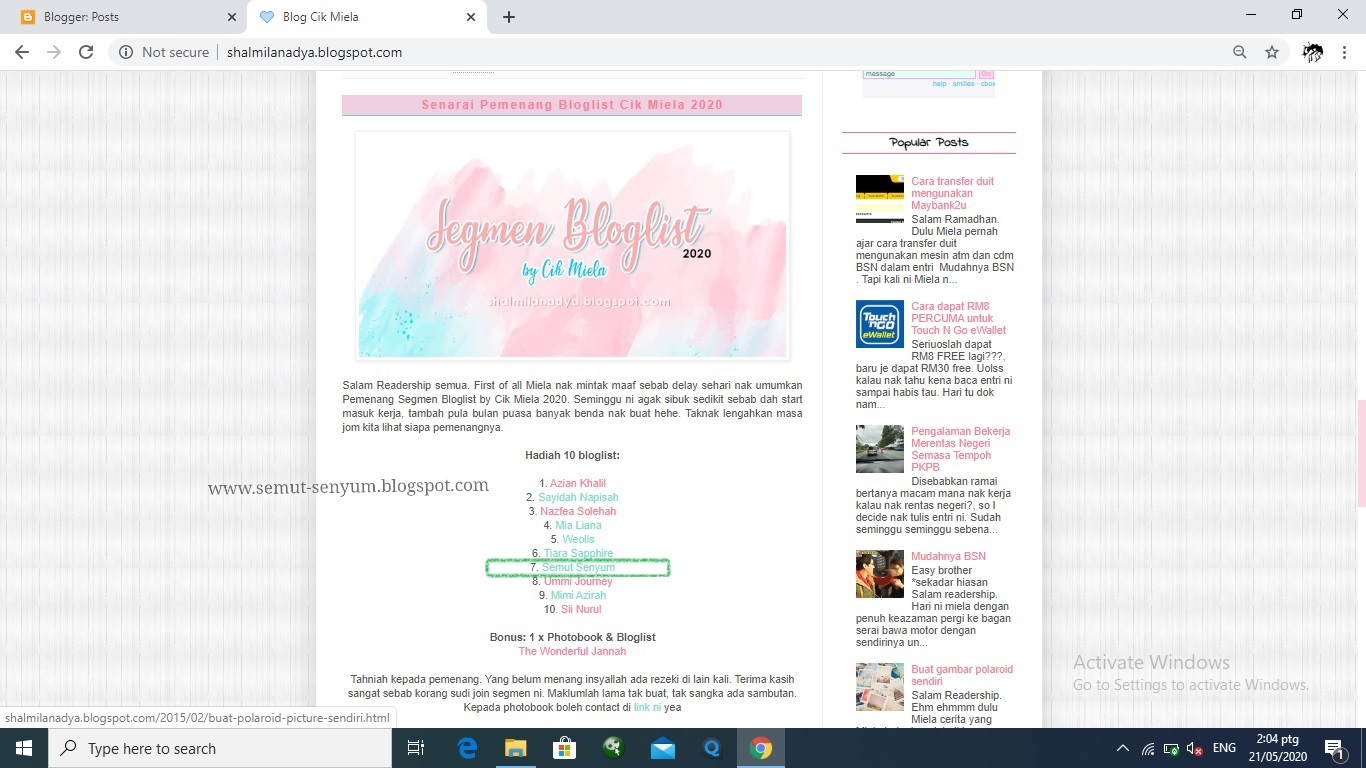
Task: Open Buat gambar polaroid sendiri post
Action: point(962,675)
